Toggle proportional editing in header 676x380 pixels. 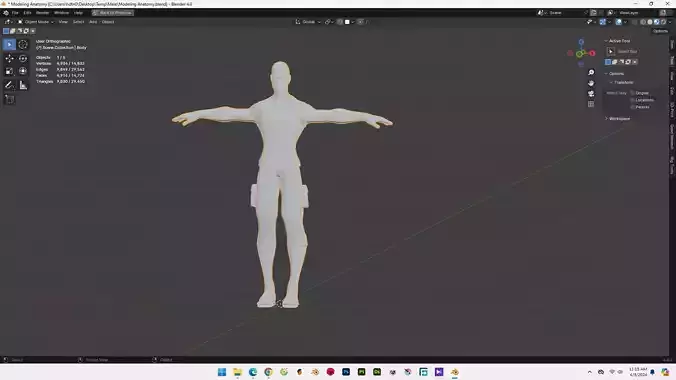360,22
